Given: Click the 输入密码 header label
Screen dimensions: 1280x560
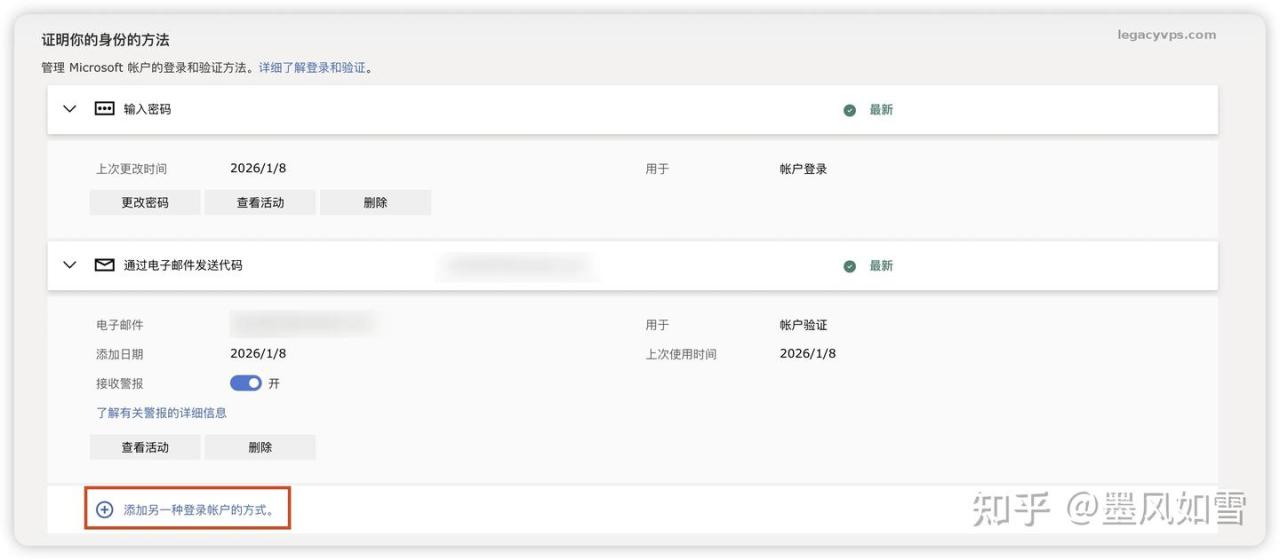Looking at the screenshot, I should (x=147, y=109).
